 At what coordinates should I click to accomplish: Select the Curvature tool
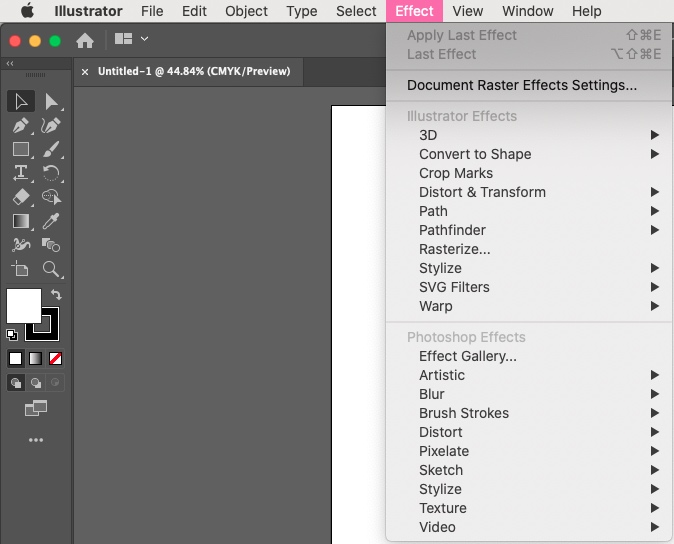51,125
